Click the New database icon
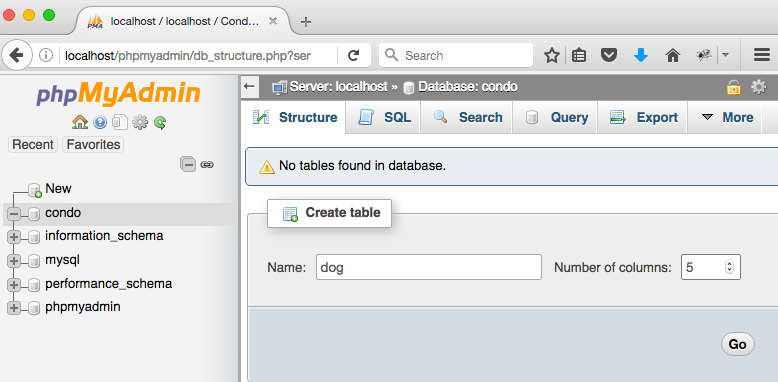This screenshot has width=778, height=382. point(34,190)
